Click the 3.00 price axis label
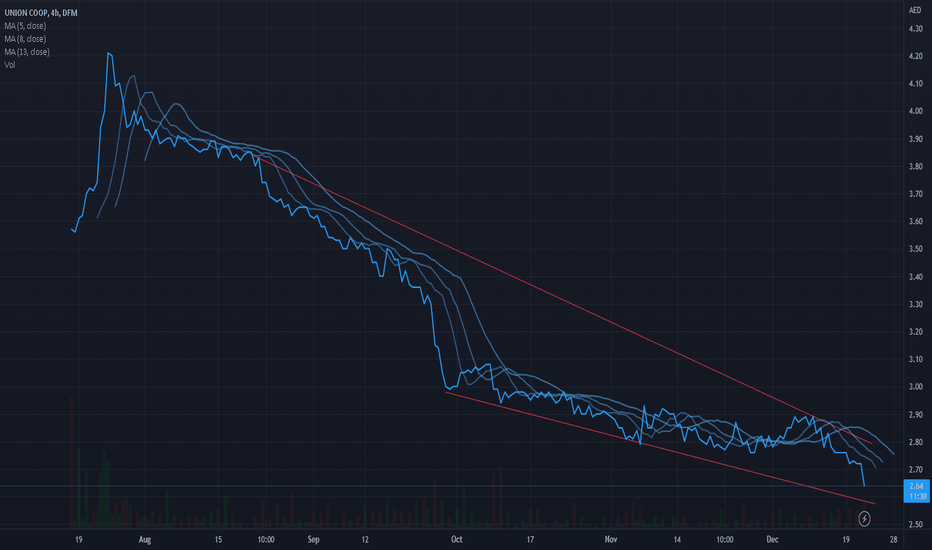Image resolution: width=932 pixels, height=550 pixels. tap(916, 386)
